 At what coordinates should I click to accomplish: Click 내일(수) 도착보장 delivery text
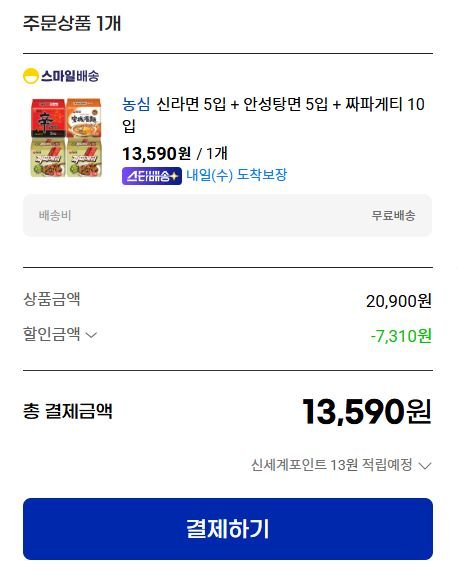click(x=237, y=175)
